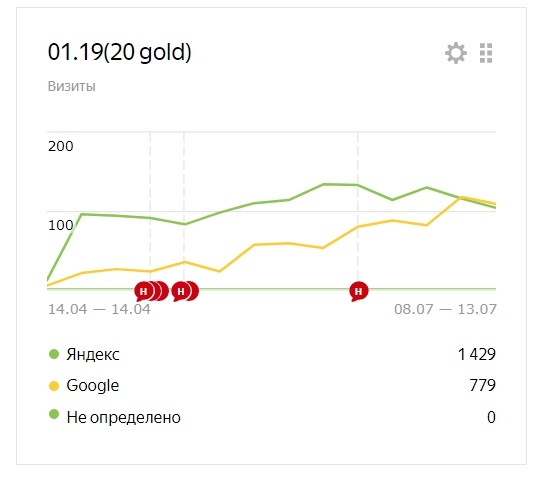This screenshot has height=483, width=543.
Task: Toggle the Яндекс series green dot
Action: 54,354
